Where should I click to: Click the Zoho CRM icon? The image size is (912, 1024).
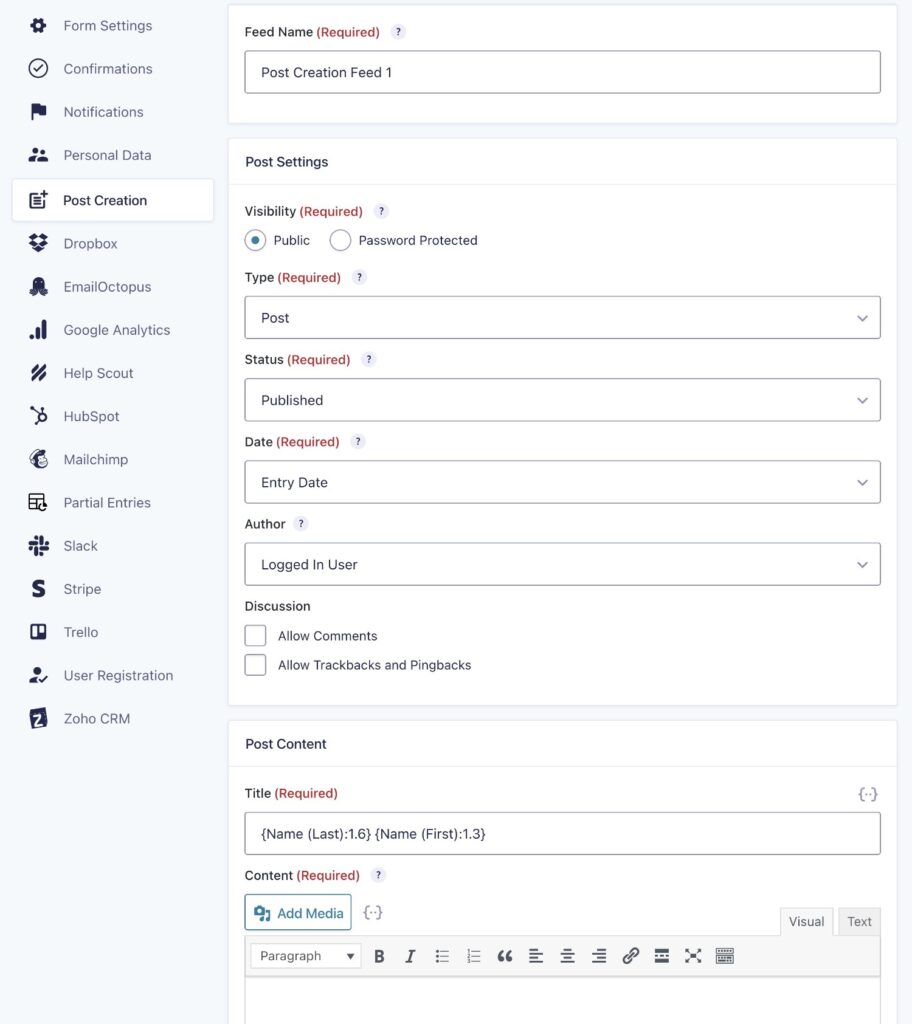pyautogui.click(x=39, y=718)
